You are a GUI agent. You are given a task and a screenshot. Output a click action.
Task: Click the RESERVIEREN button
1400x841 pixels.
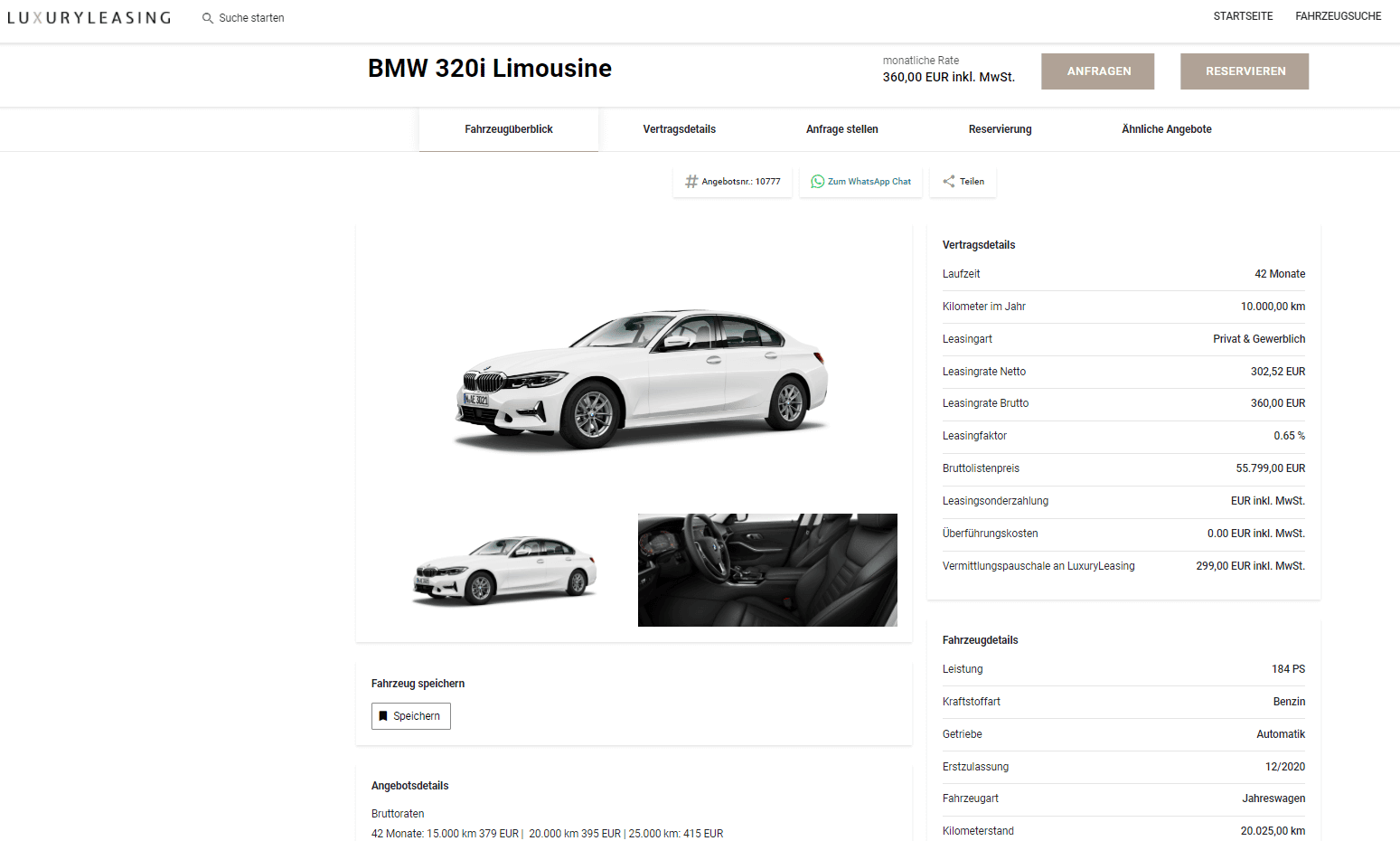[x=1245, y=71]
